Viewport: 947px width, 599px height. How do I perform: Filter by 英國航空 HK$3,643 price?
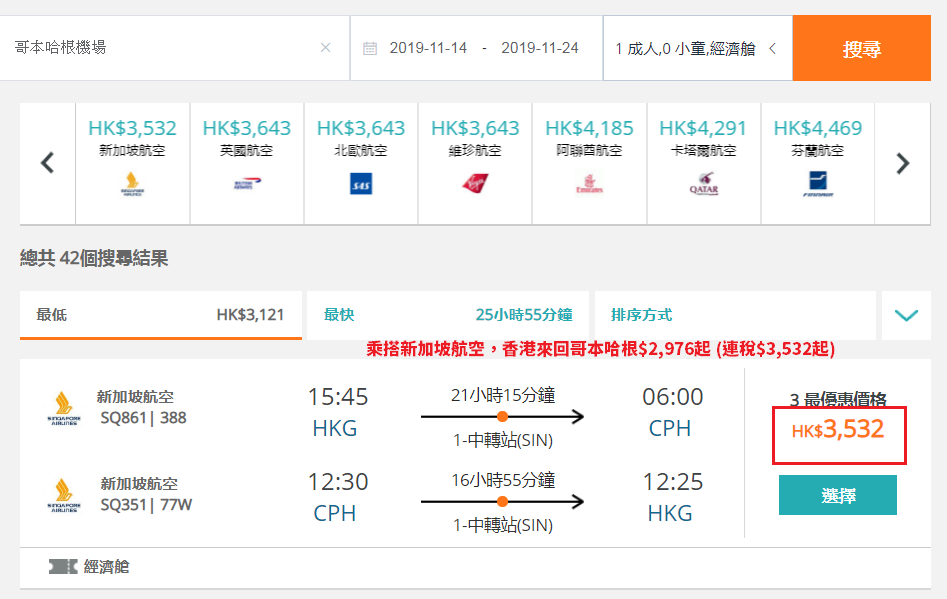246,164
